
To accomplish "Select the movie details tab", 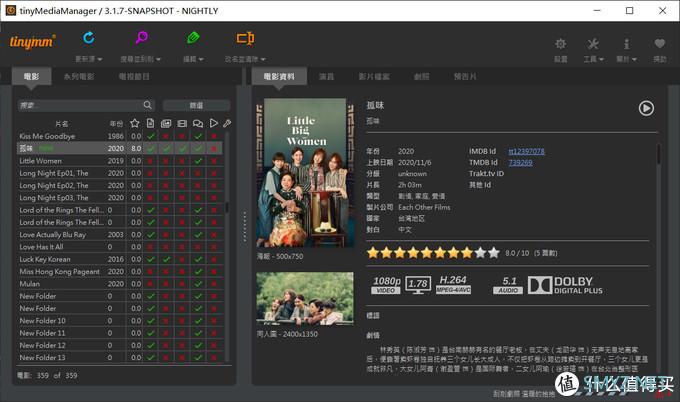I will (279, 76).
